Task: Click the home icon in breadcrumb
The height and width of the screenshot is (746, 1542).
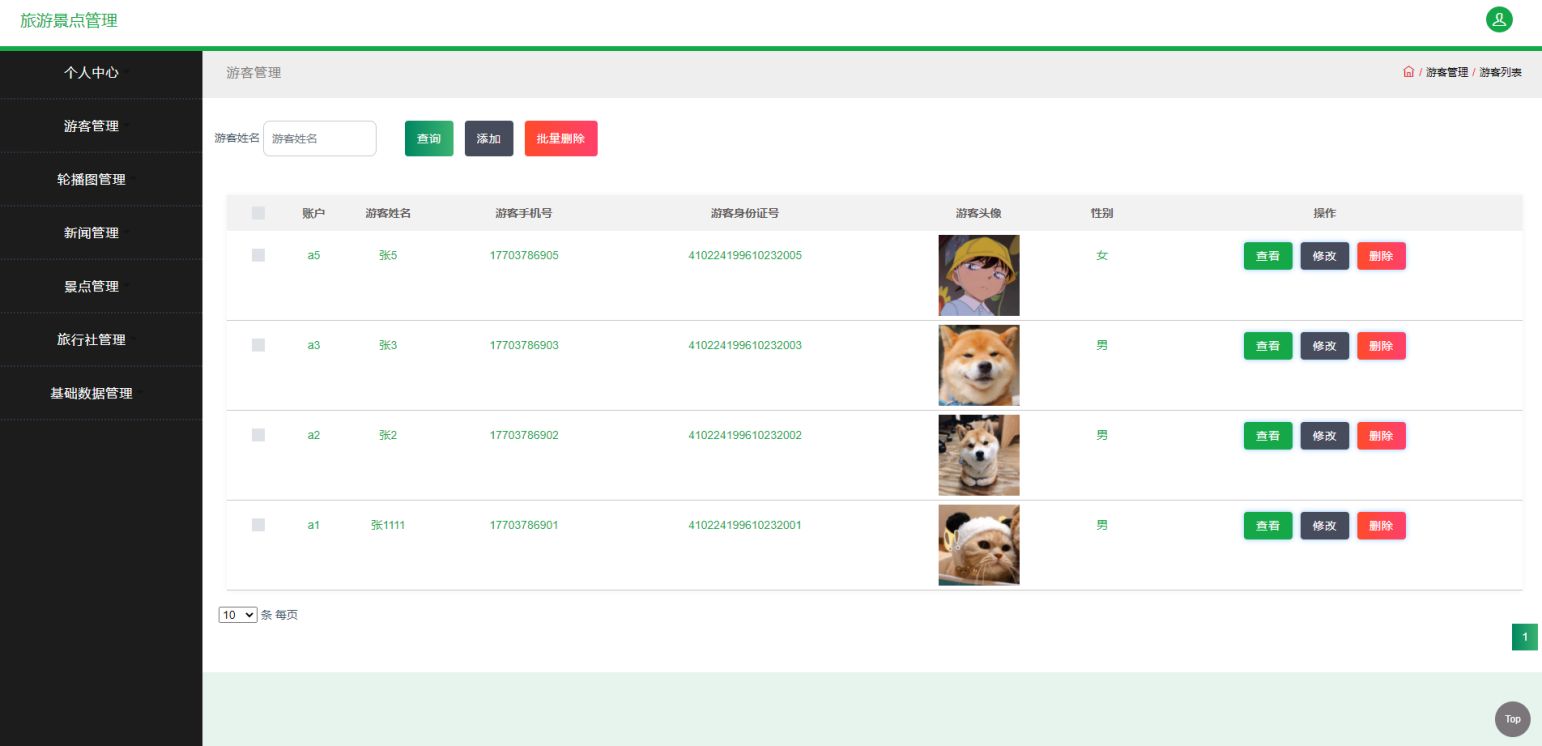Action: [1408, 72]
